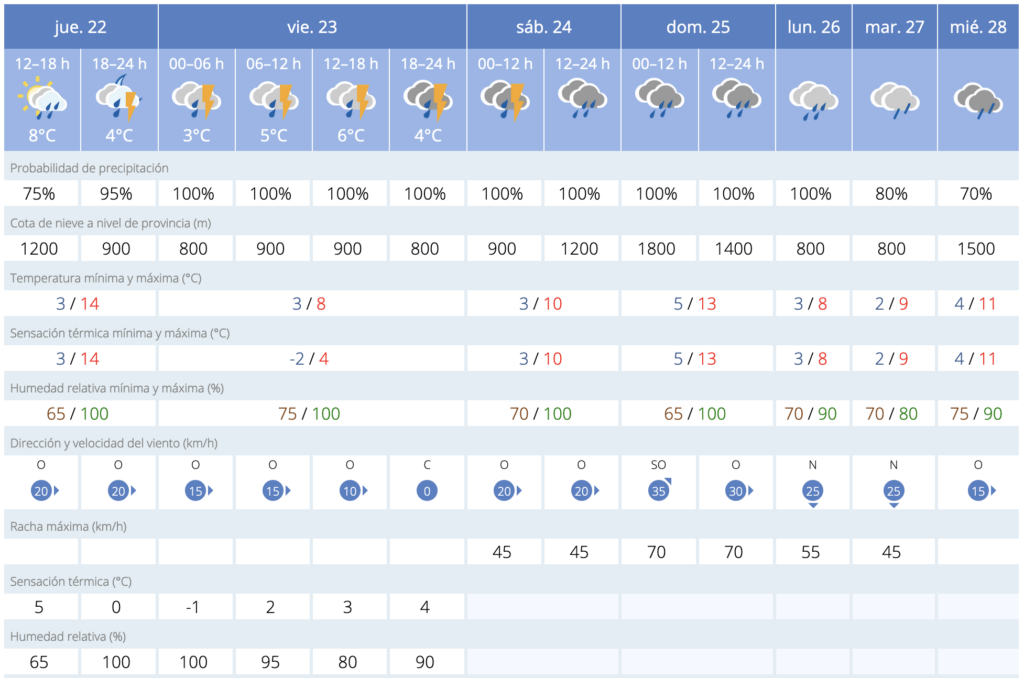Image resolution: width=1024 pixels, height=678 pixels.
Task: Click the sunny-rain icon for jue. 22 12–18 h
Action: tap(42, 99)
